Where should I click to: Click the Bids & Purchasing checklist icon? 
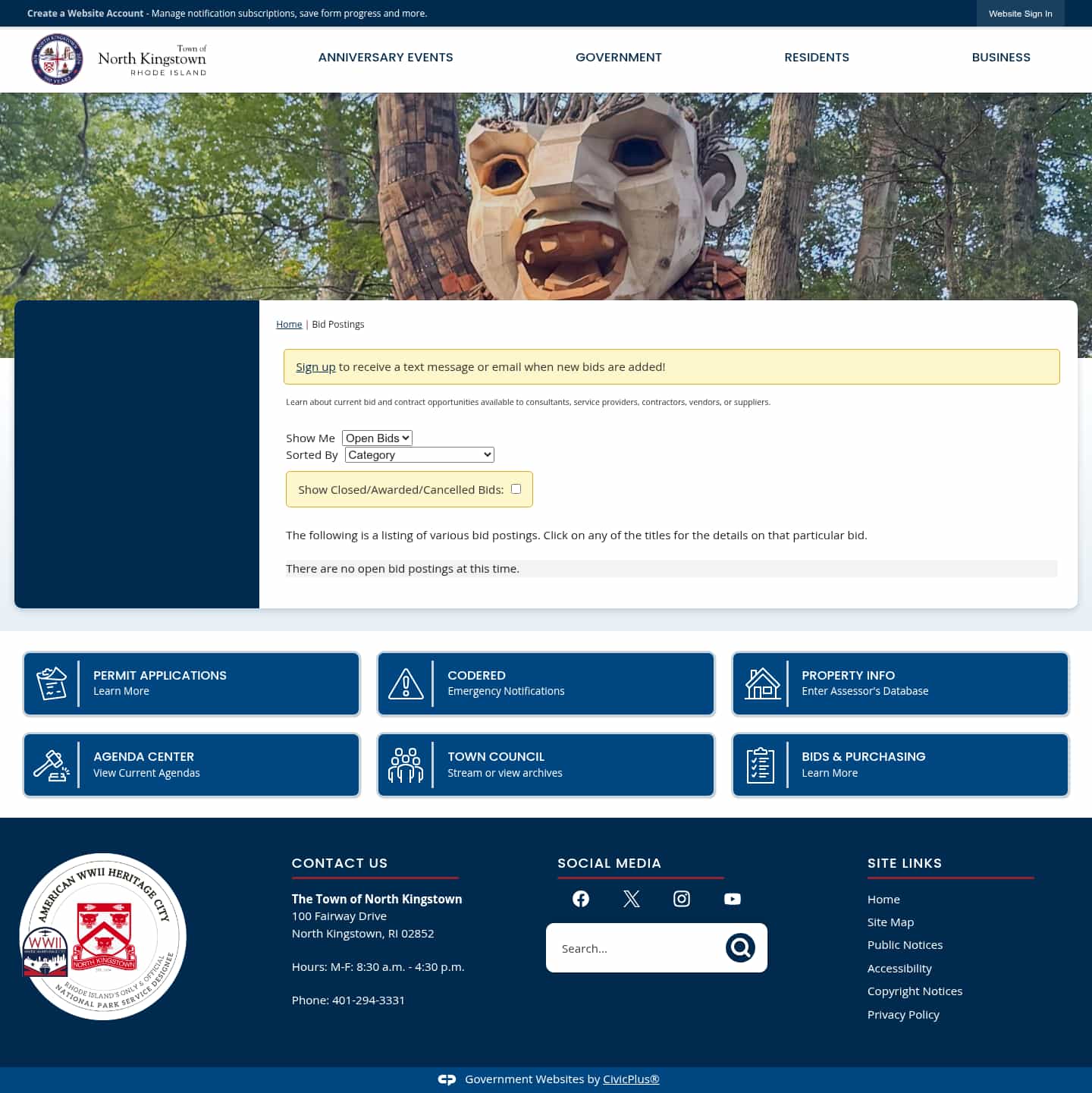762,765
